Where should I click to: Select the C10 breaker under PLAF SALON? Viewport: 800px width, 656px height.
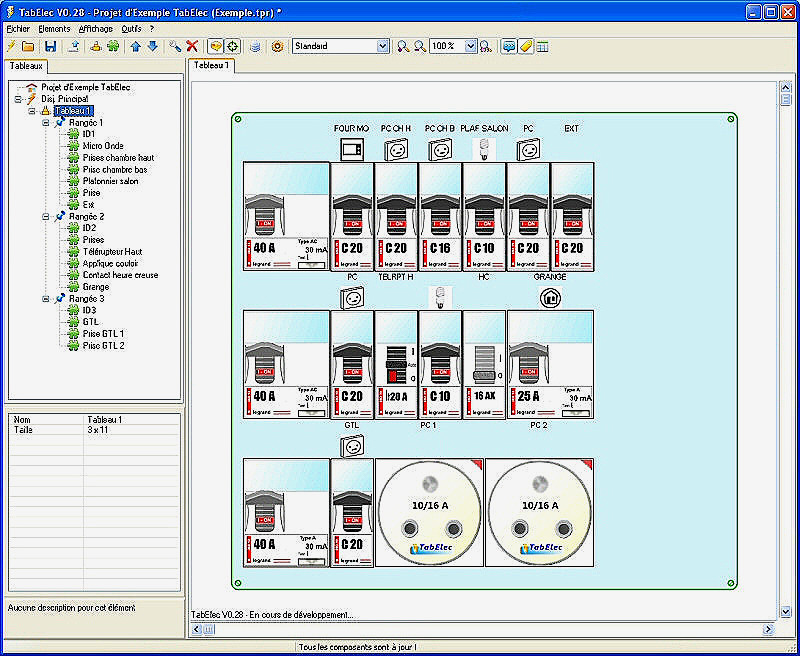(484, 217)
